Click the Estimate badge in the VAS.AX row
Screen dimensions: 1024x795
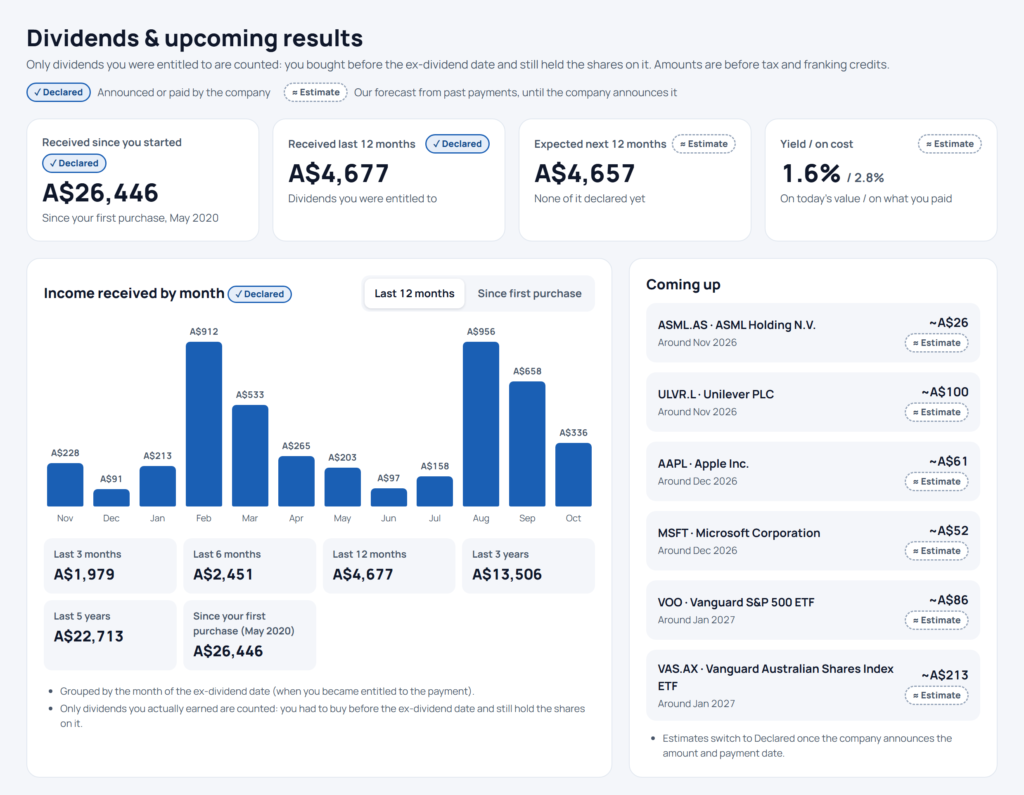pyautogui.click(x=936, y=695)
